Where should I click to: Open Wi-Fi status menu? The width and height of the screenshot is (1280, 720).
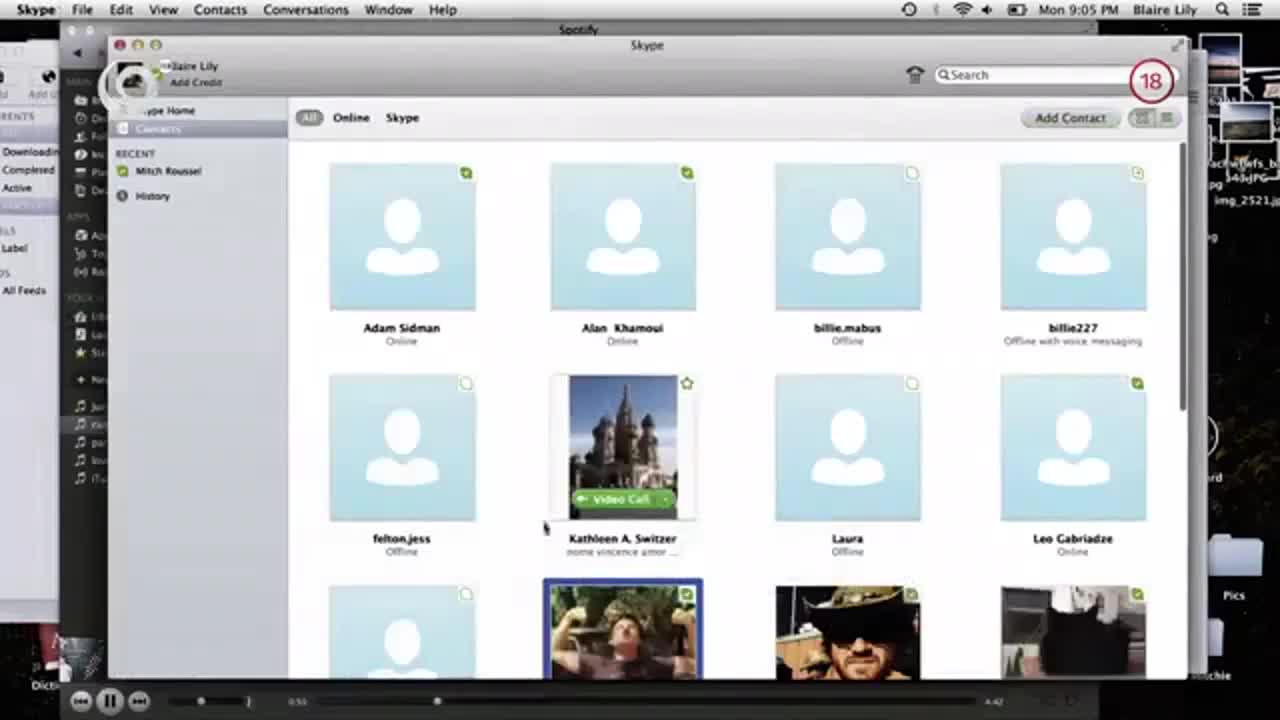point(962,9)
